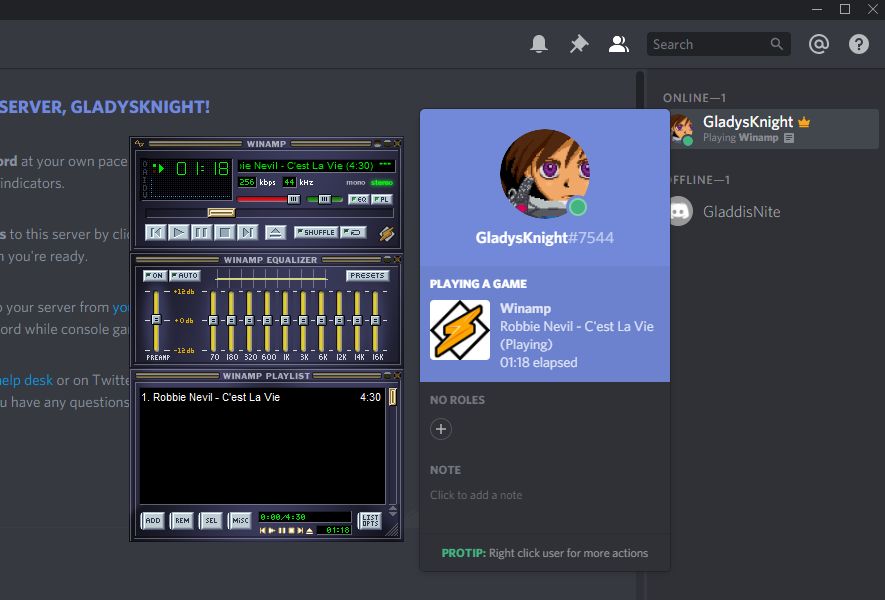Image resolution: width=885 pixels, height=600 pixels.
Task: Click the playlist mini eject button
Action: click(310, 531)
